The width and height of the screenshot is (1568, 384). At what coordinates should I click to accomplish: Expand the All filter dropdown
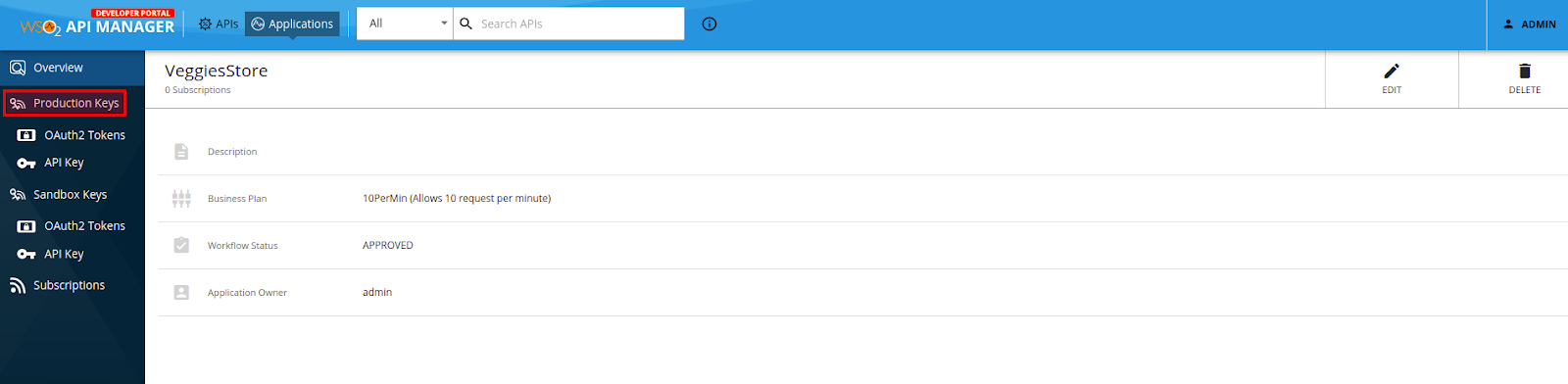[x=406, y=24]
